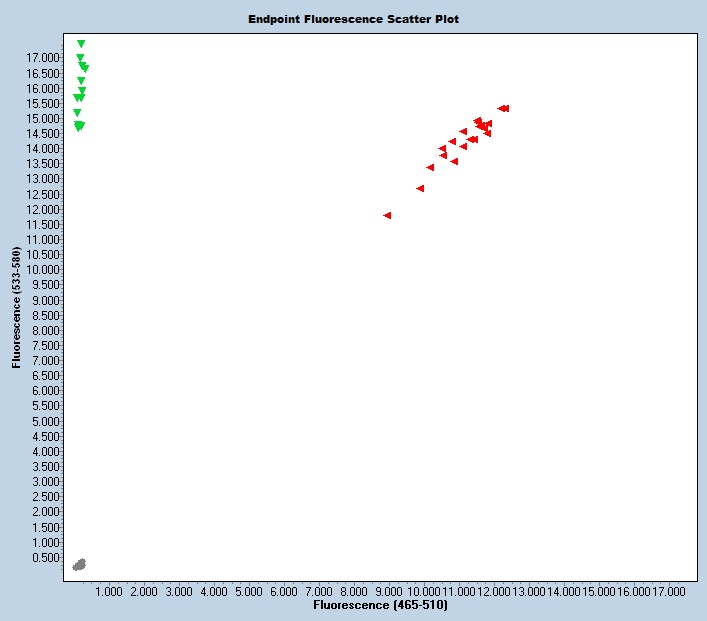Viewport: 707px width, 621px height.
Task: Click the x-axis label "Fluorescence (465-510)"
Action: pos(380,606)
